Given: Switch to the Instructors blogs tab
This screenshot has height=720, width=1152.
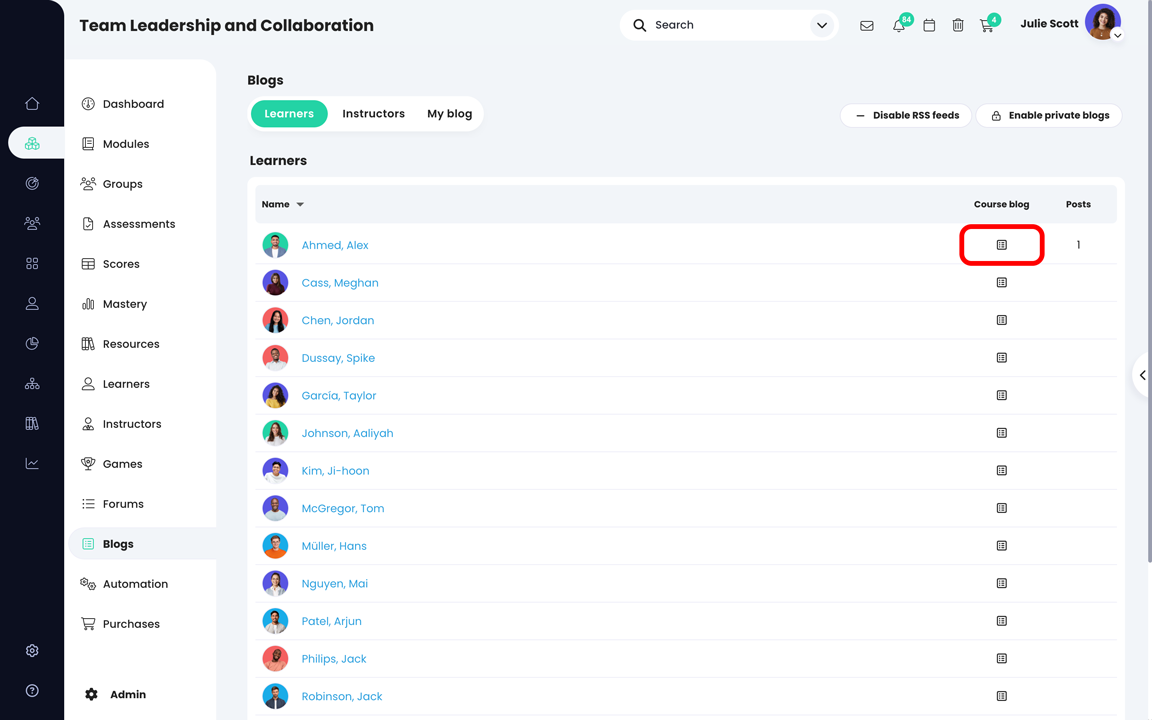Looking at the screenshot, I should 373,114.
